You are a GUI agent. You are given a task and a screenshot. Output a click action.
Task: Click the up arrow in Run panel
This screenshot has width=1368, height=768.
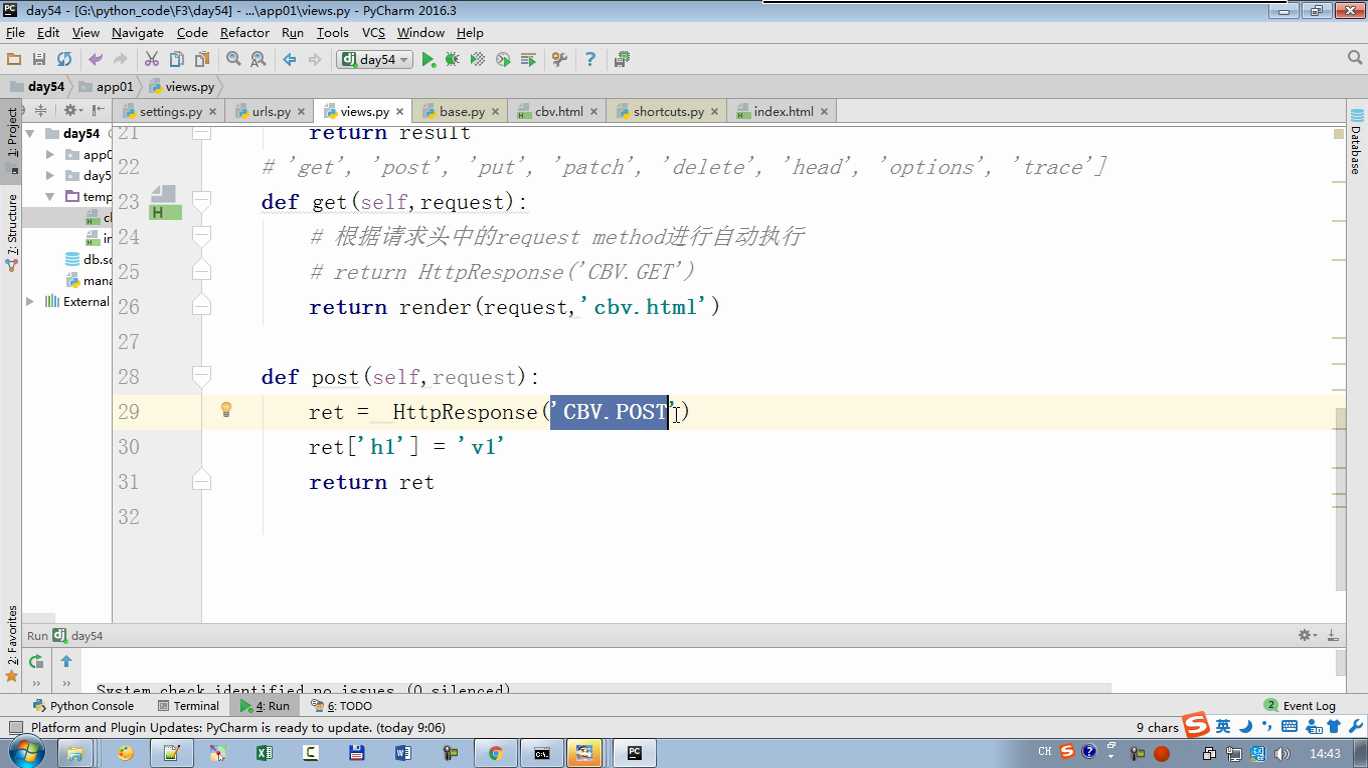tap(66, 661)
